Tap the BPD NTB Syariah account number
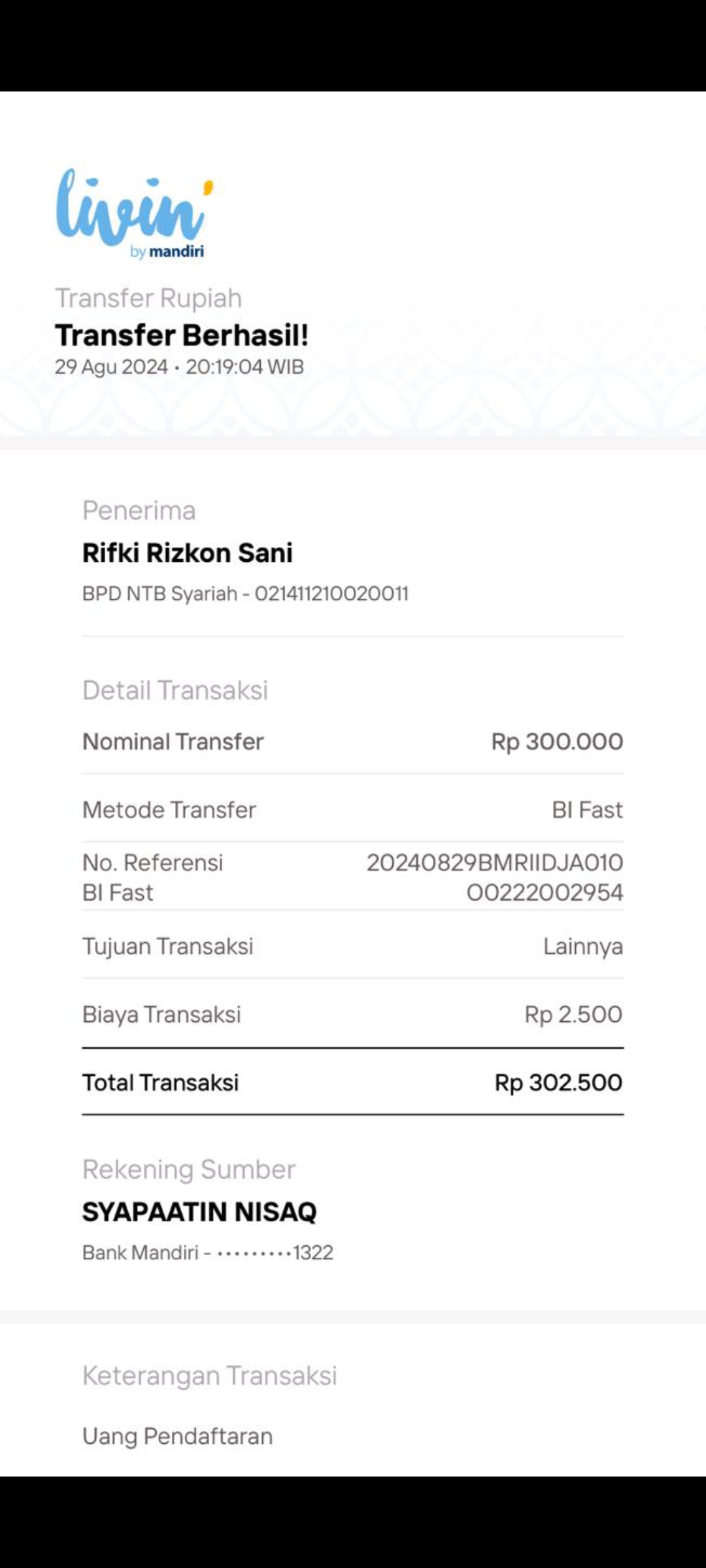Screen dimensions: 706x1568 click(245, 593)
